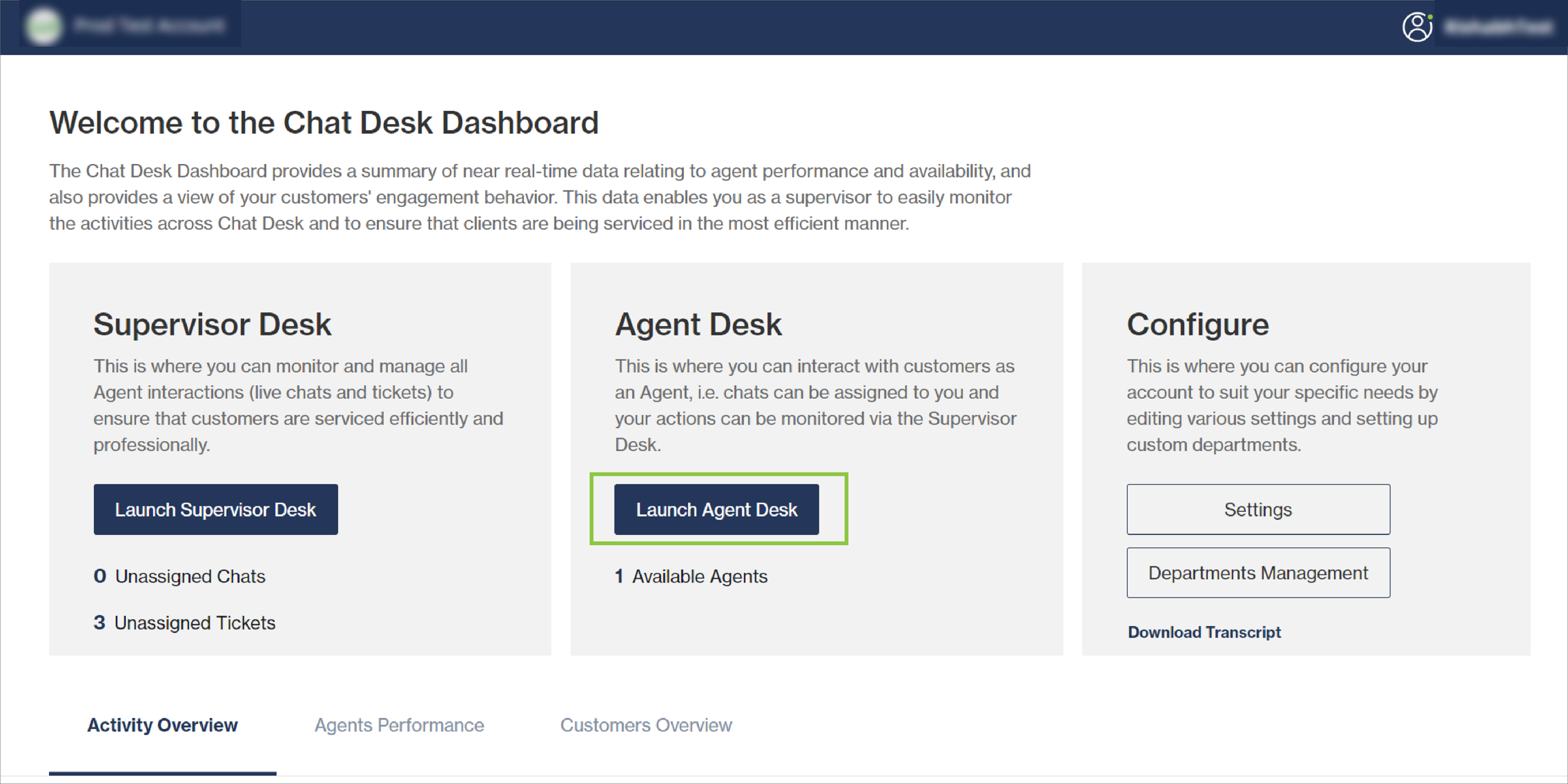Click the Download Transcript link
1568x784 pixels.
pos(1204,632)
